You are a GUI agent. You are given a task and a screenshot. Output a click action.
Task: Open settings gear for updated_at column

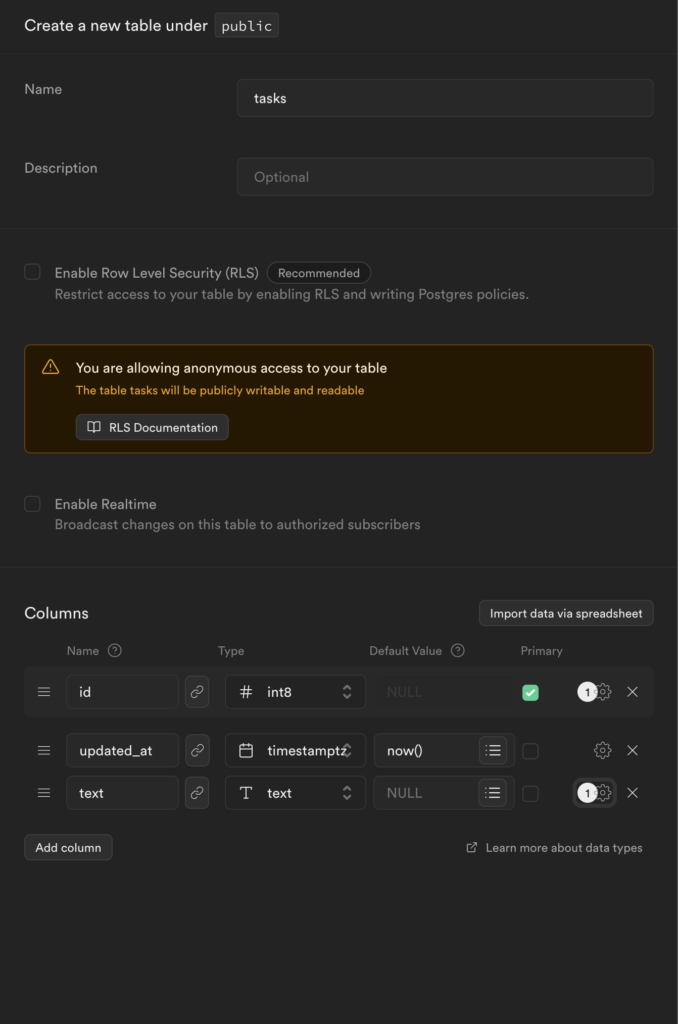click(x=602, y=750)
